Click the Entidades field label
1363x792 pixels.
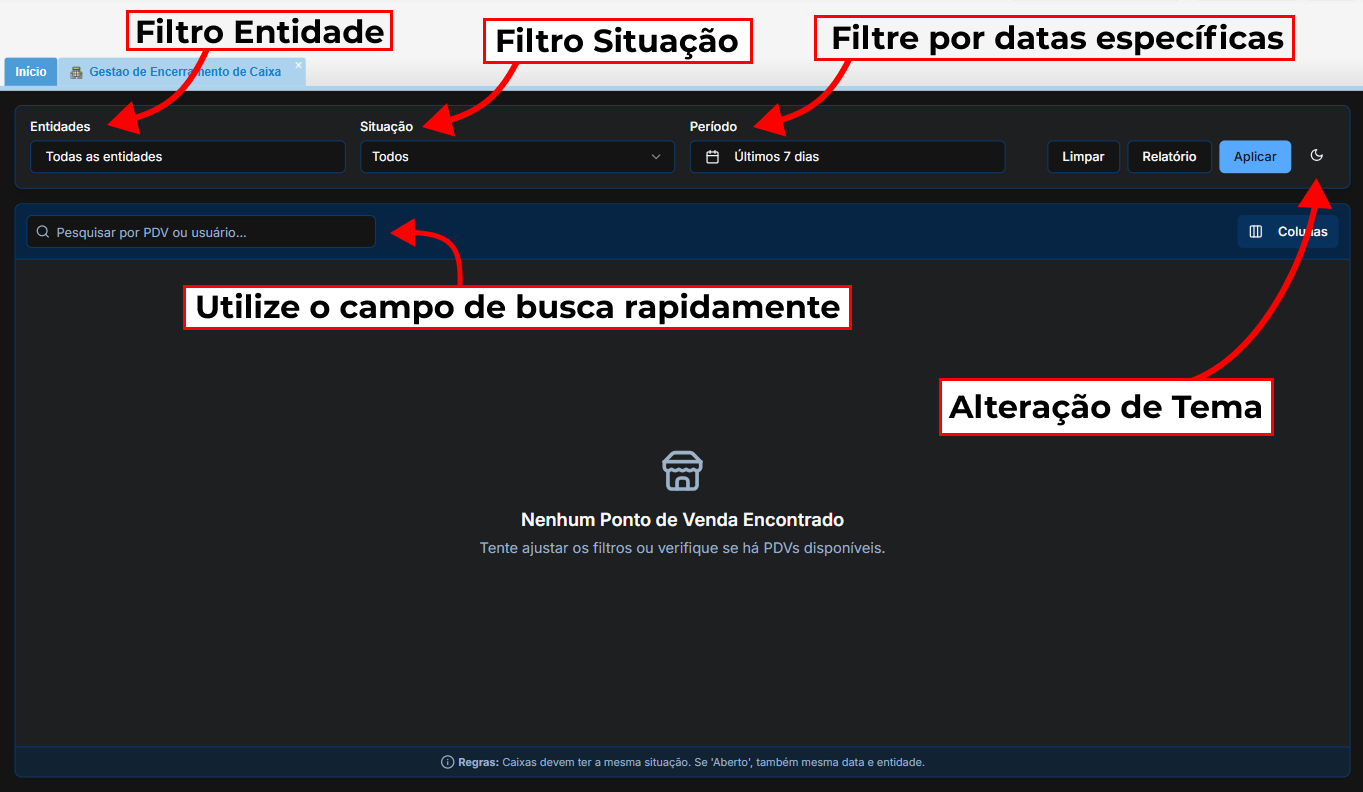[x=60, y=127]
